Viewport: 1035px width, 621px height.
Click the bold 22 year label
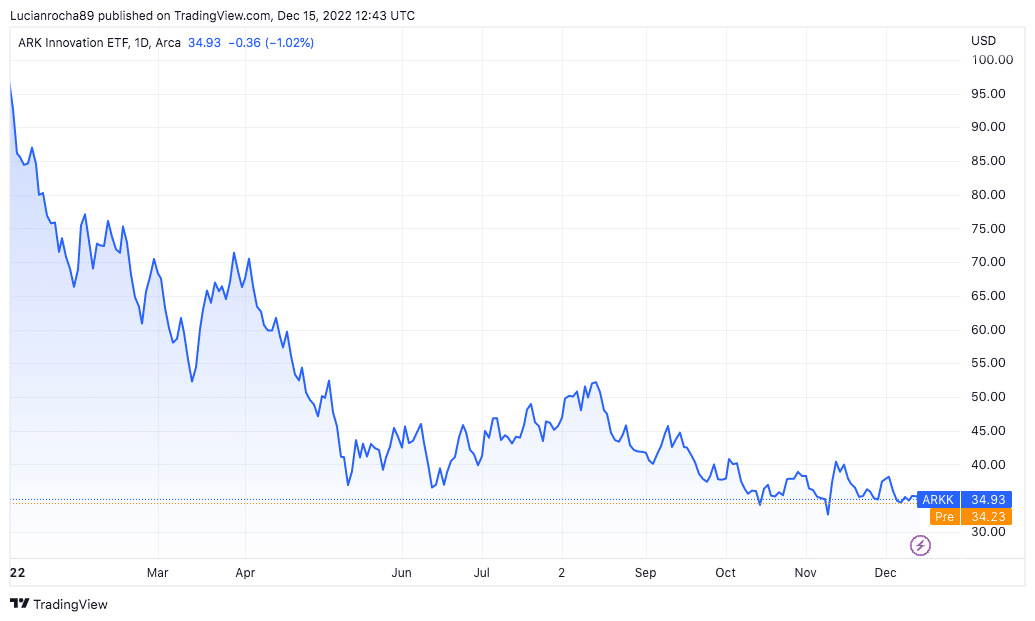pos(18,573)
